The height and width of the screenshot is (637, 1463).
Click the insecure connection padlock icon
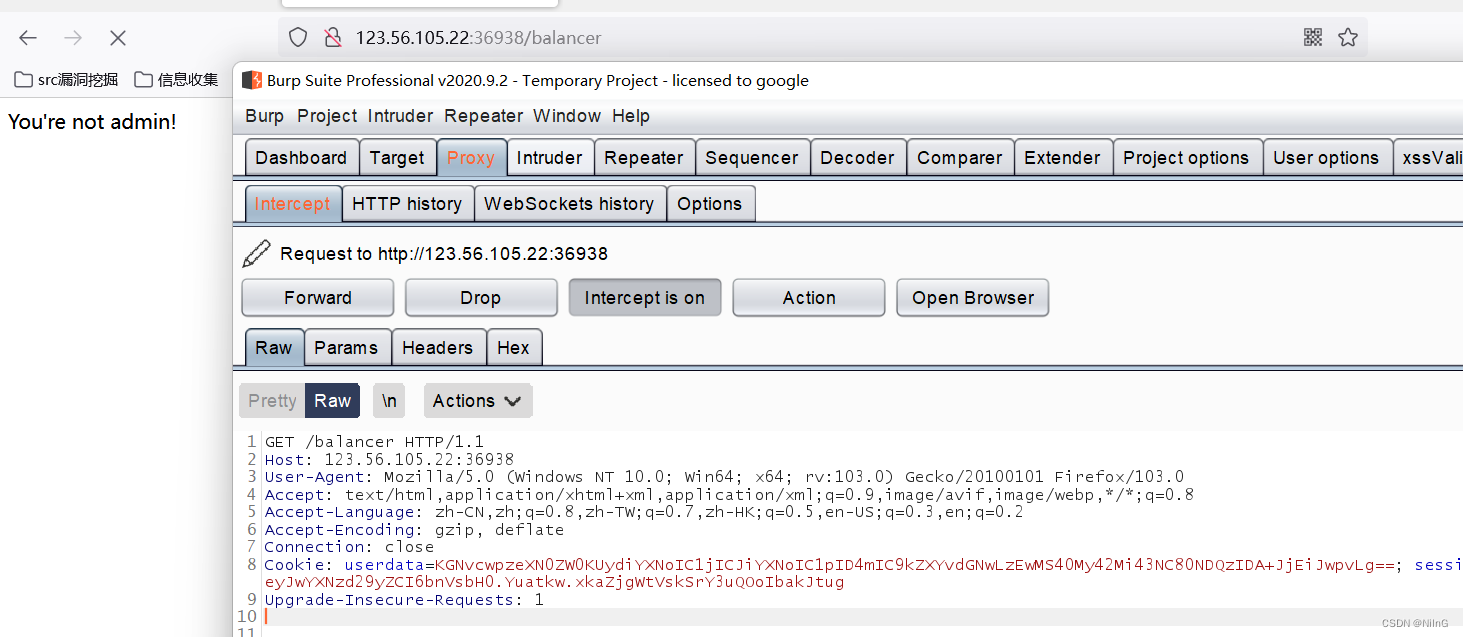[x=333, y=38]
